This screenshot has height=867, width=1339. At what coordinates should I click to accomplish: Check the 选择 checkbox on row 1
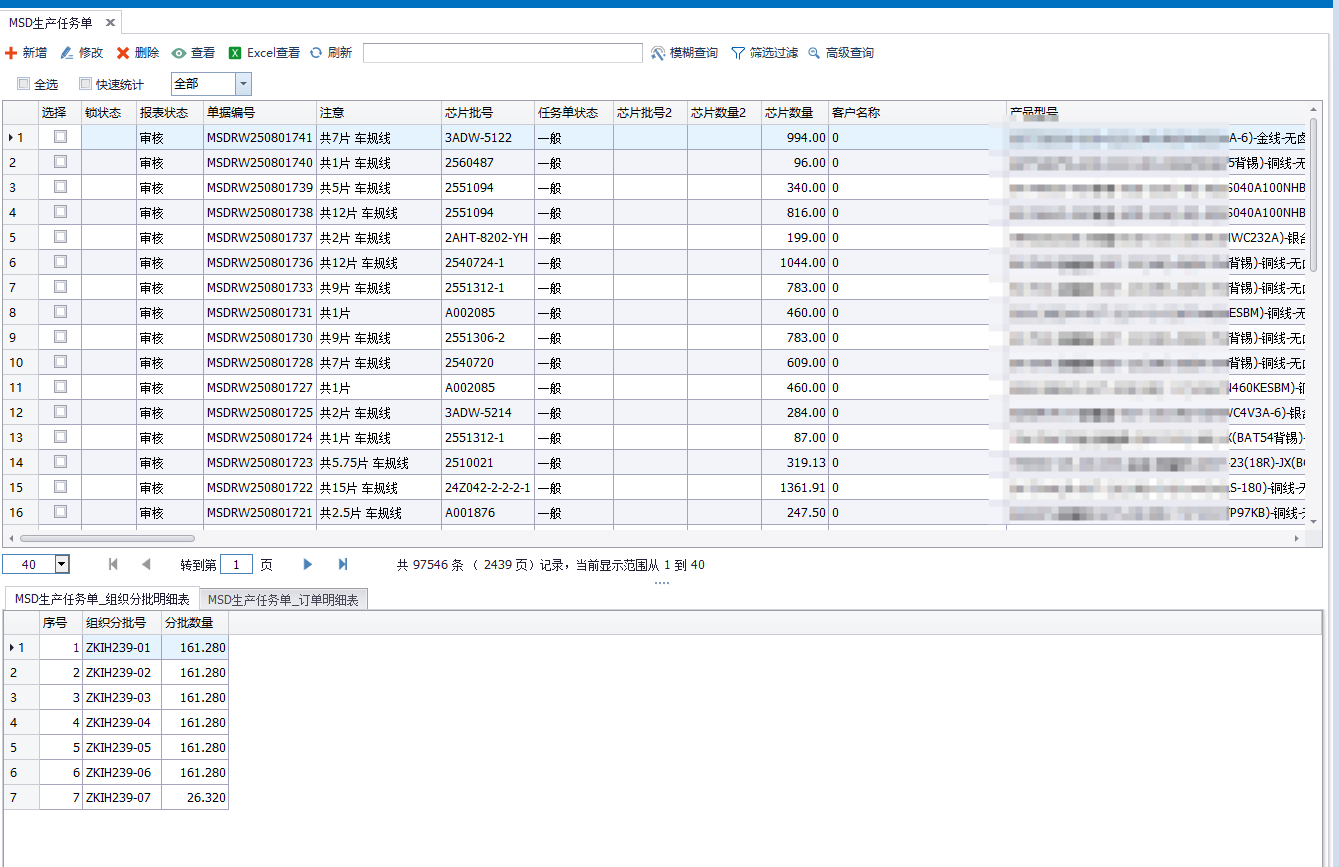[x=60, y=137]
